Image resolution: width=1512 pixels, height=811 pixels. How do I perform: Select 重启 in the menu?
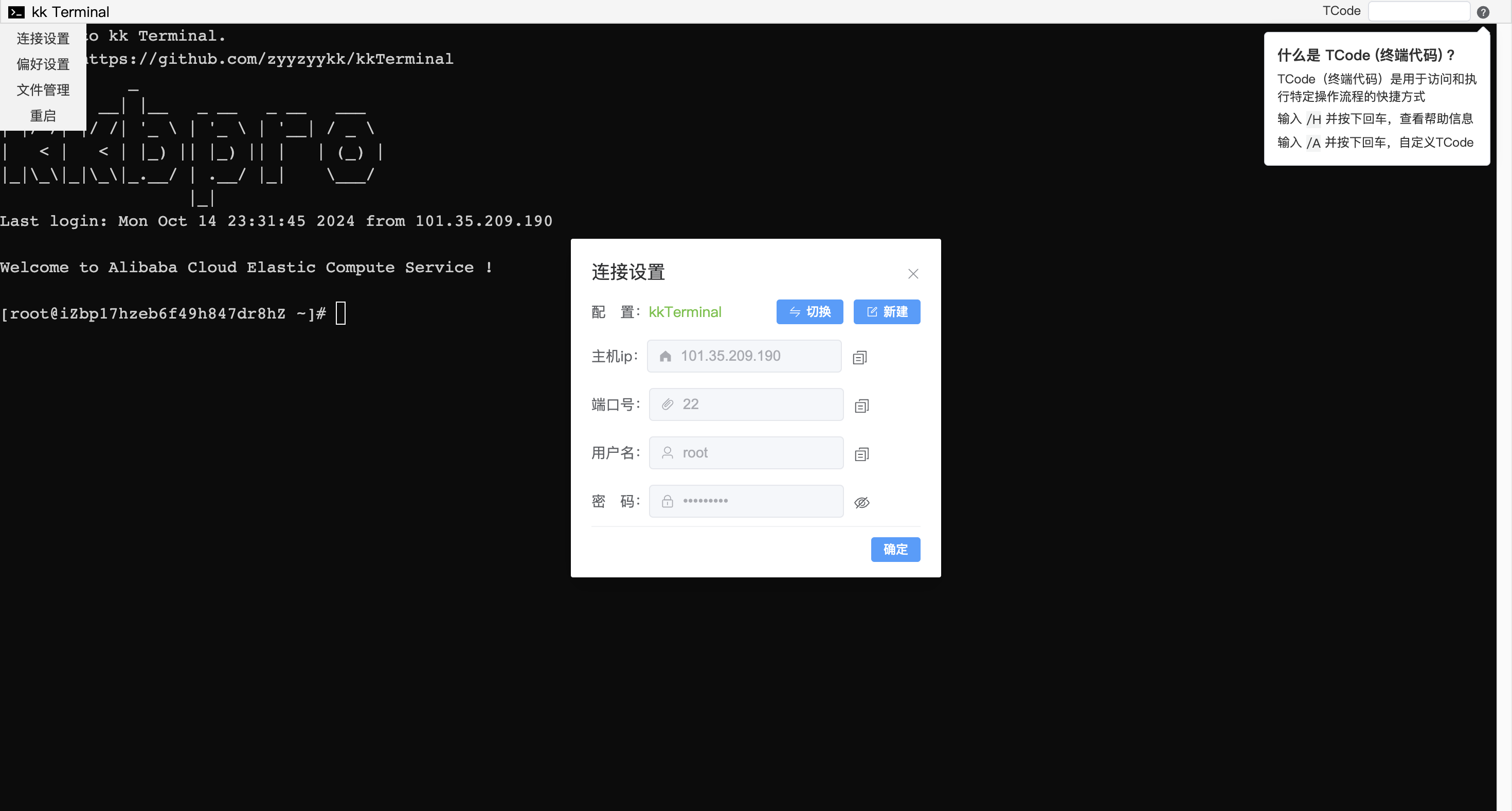tap(43, 115)
